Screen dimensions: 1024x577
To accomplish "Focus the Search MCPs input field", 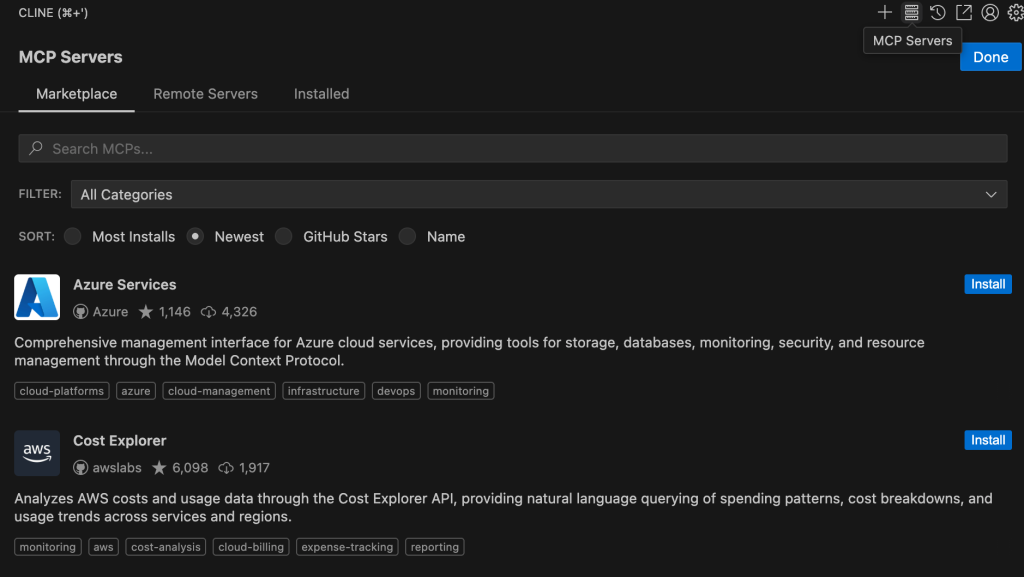I will coord(512,149).
